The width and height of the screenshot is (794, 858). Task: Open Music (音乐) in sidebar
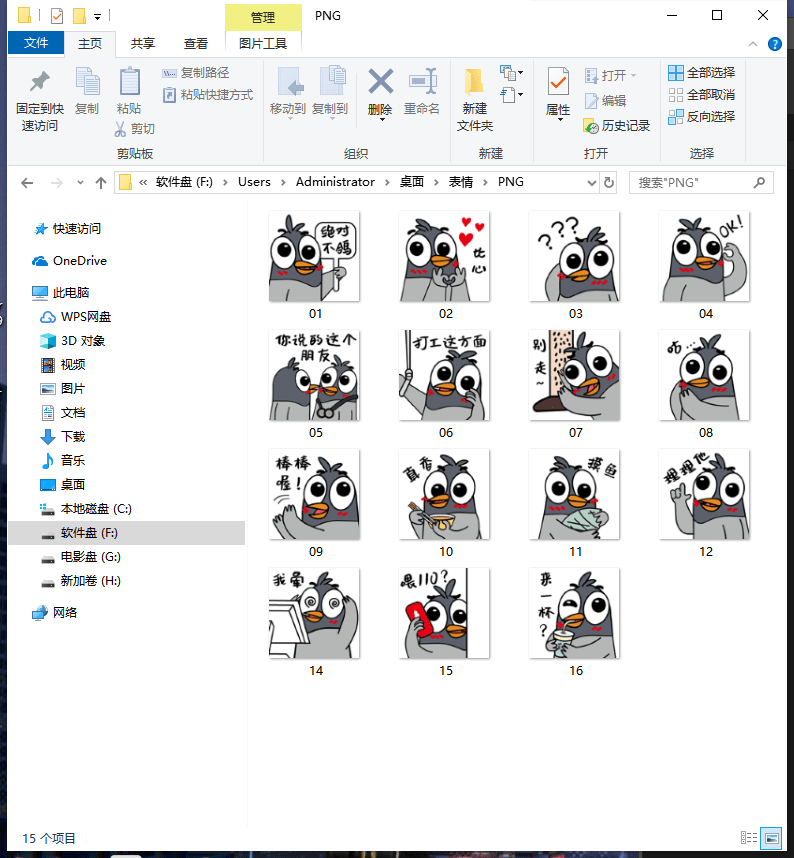[x=73, y=461]
